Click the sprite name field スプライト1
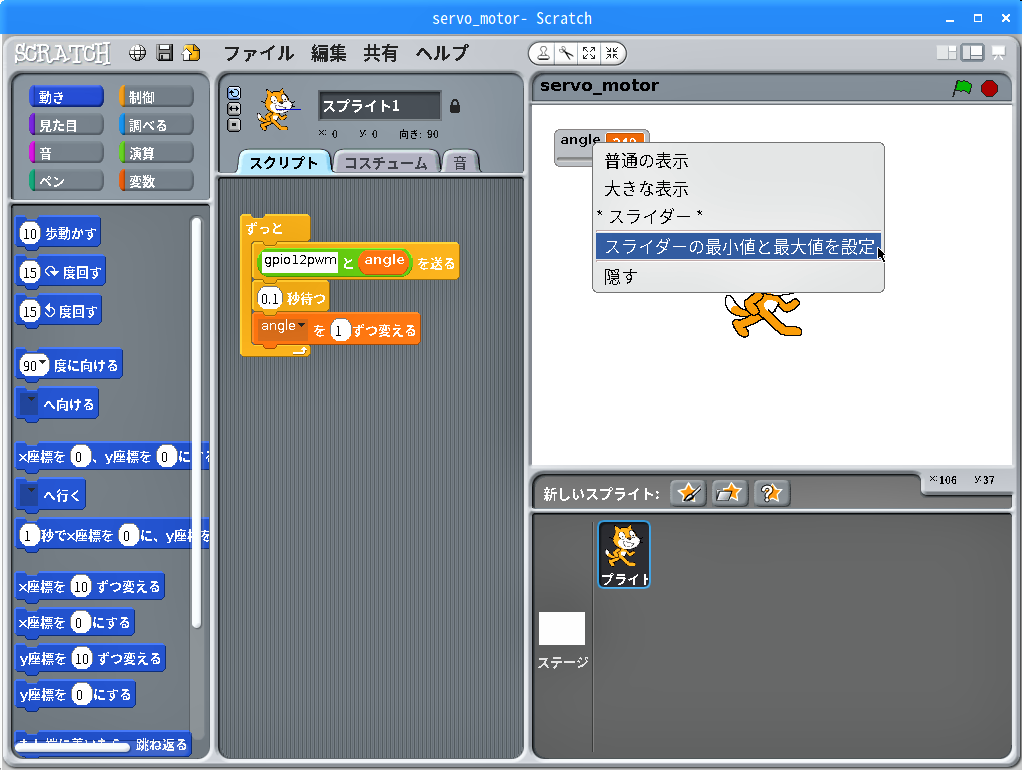1022x770 pixels. tap(379, 106)
